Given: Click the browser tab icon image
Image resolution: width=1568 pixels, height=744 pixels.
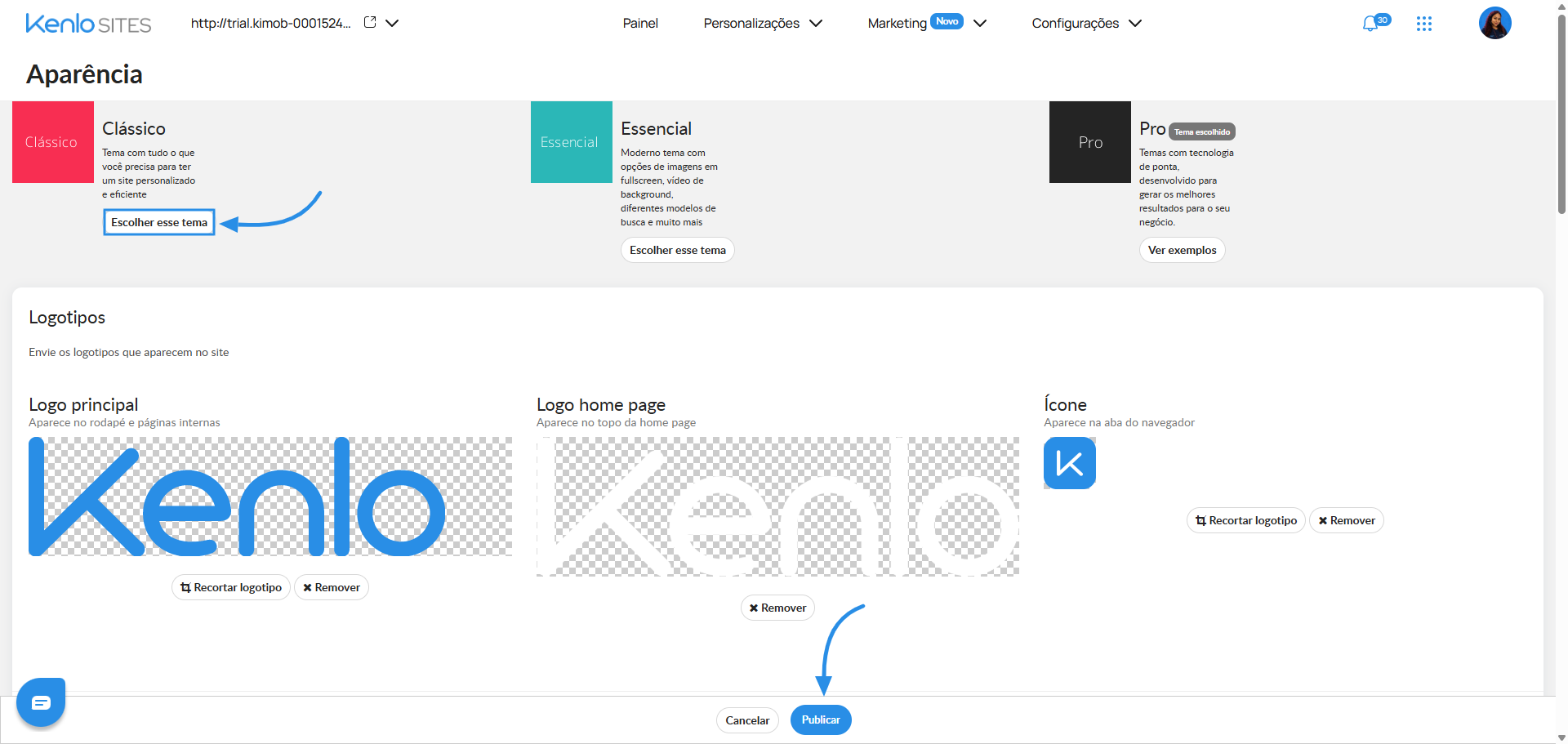Looking at the screenshot, I should 1070,463.
